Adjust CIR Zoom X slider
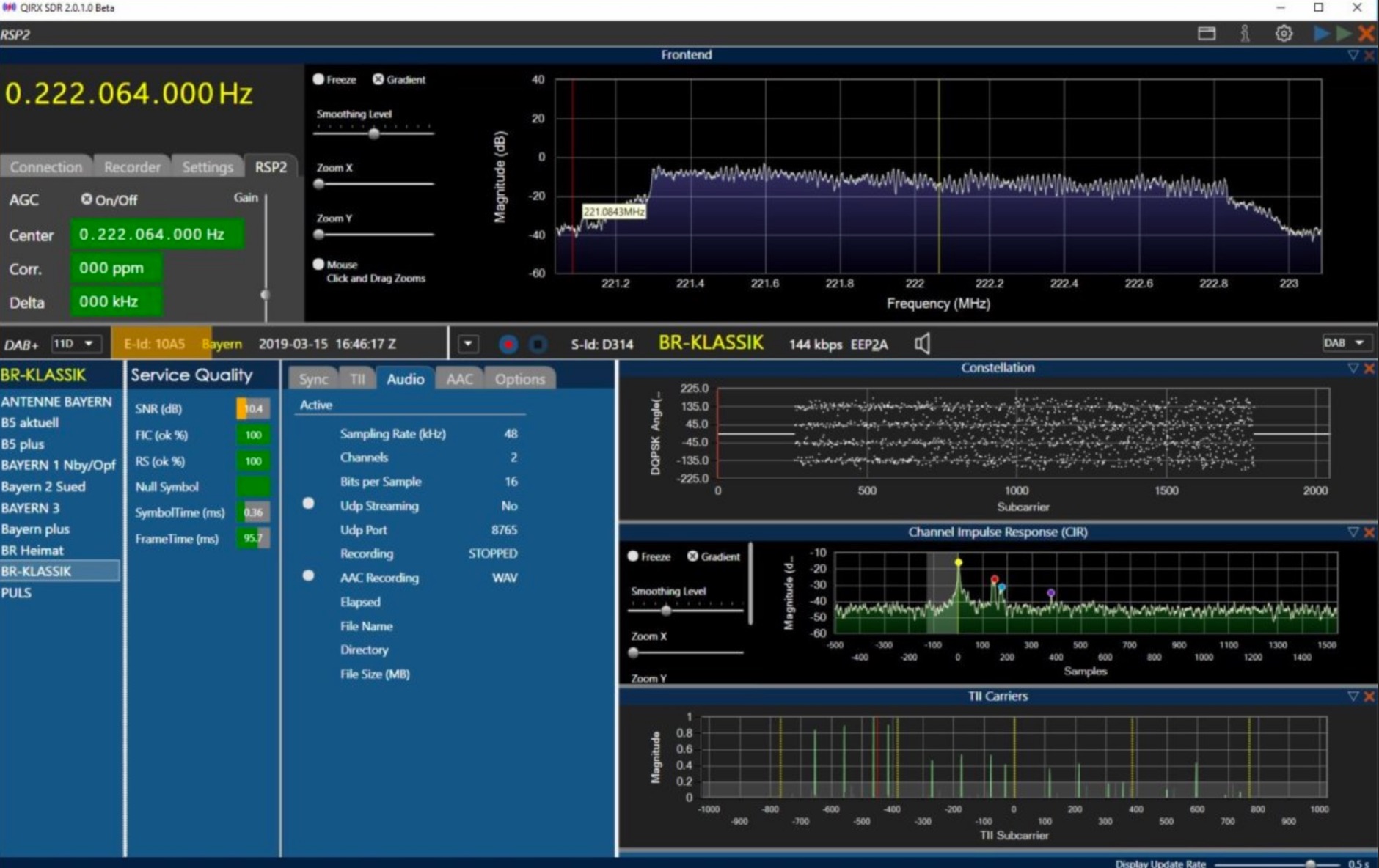The image size is (1379, 868). pyautogui.click(x=634, y=652)
